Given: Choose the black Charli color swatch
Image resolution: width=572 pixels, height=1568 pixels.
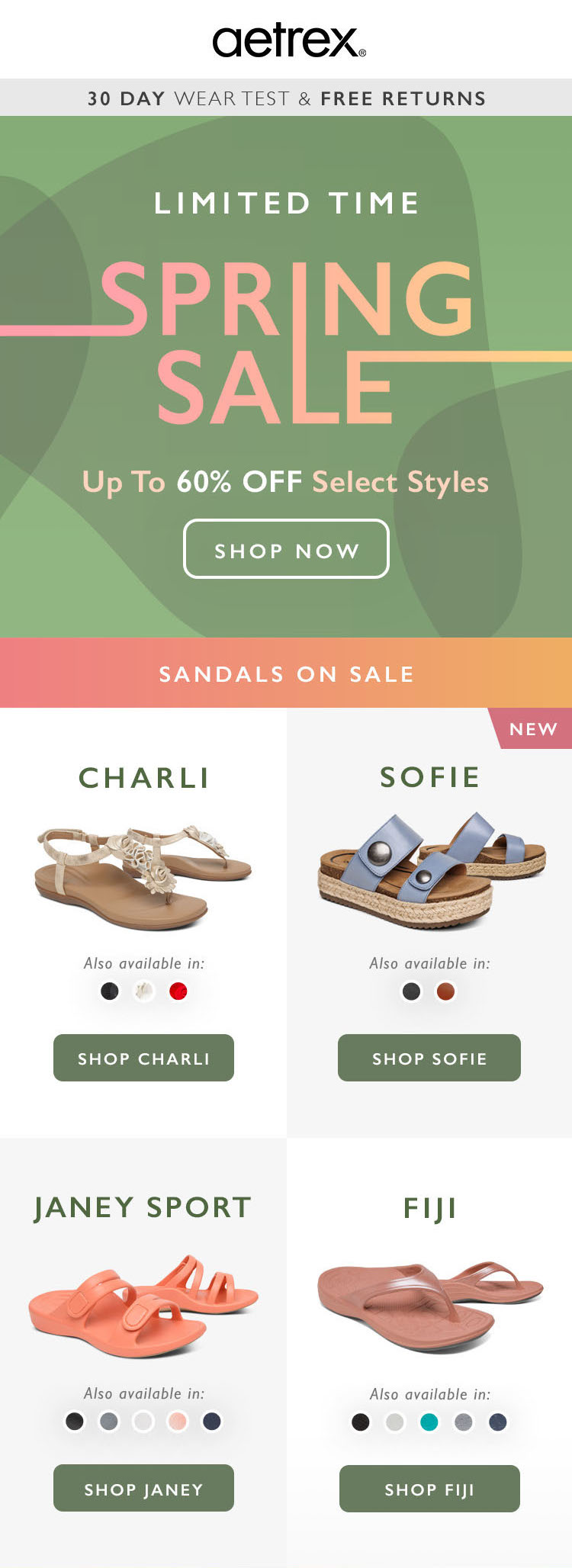Looking at the screenshot, I should click(x=110, y=991).
